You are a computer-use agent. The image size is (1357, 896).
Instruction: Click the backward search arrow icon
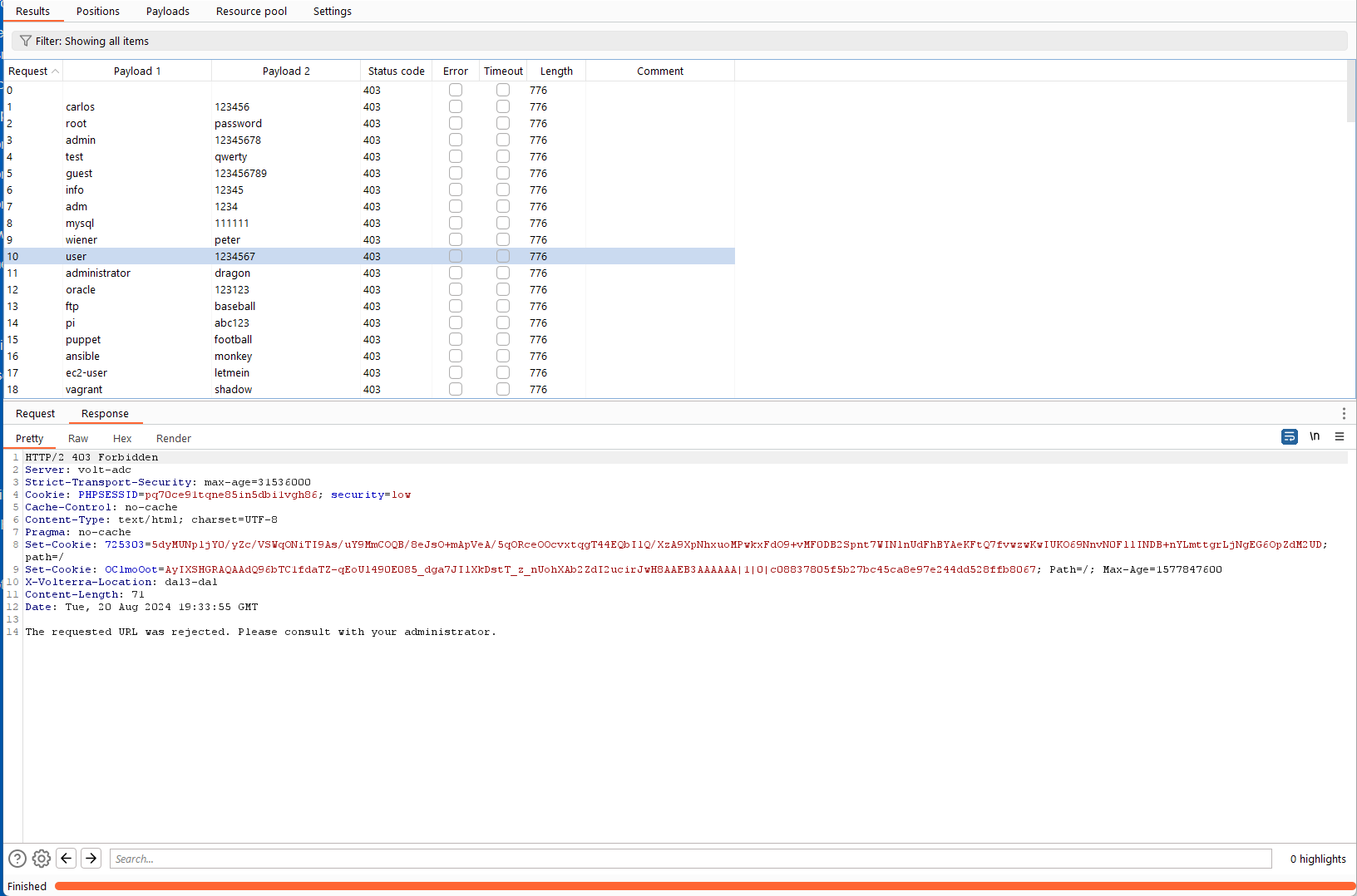pos(66,858)
